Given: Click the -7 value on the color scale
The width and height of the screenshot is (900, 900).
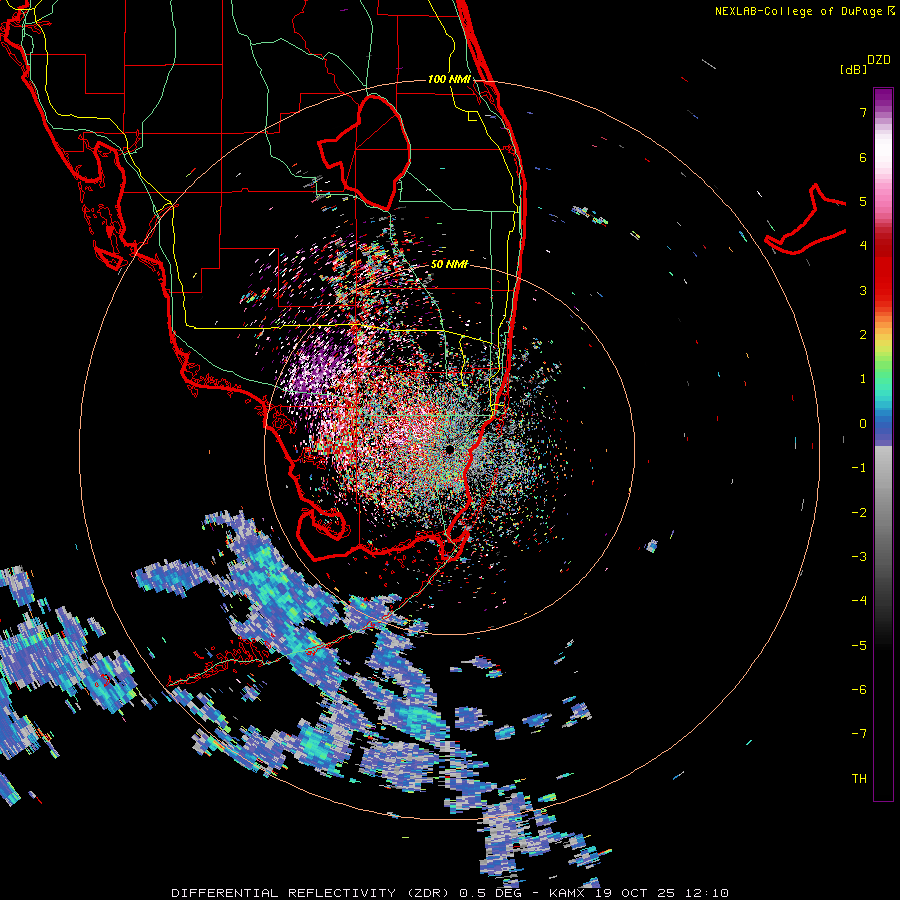Looking at the screenshot, I should pos(859,734).
